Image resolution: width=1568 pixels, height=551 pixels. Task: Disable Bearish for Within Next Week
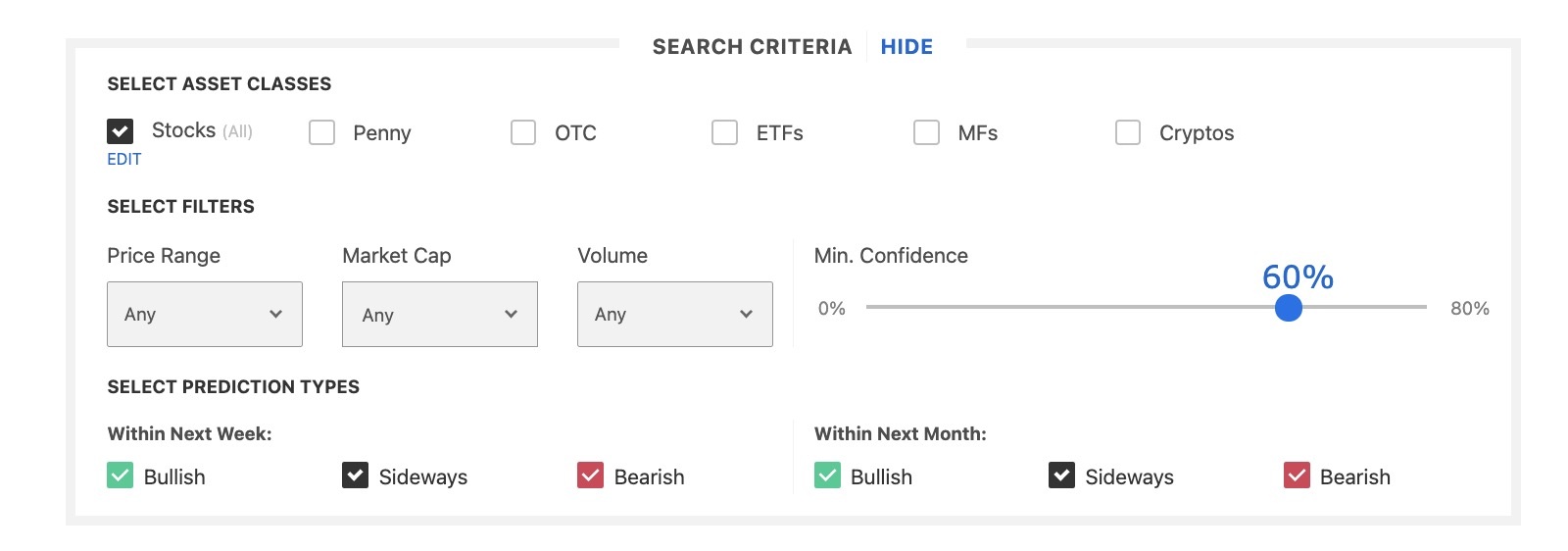[590, 476]
